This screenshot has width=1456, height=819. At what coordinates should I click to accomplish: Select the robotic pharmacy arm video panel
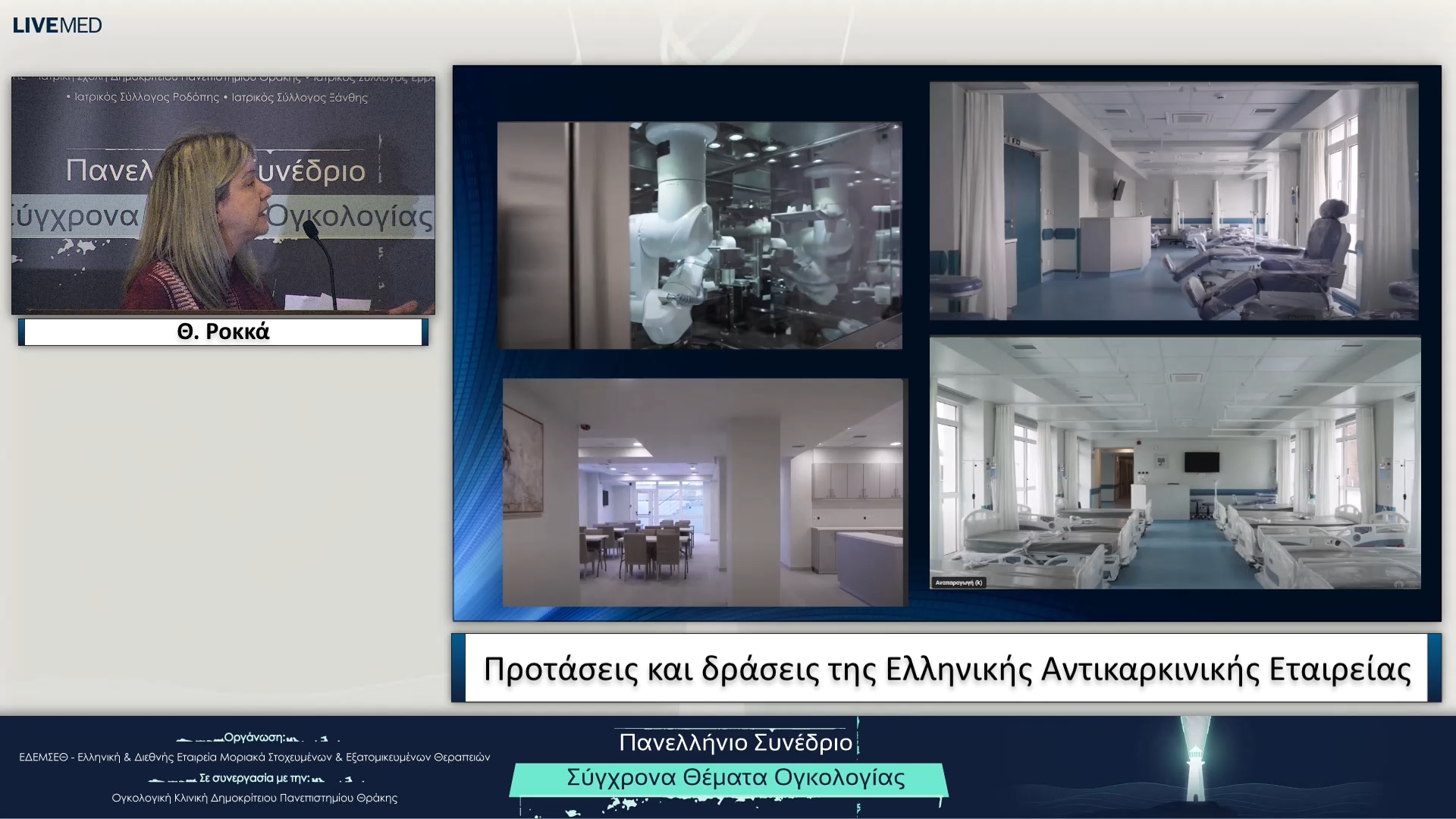700,235
